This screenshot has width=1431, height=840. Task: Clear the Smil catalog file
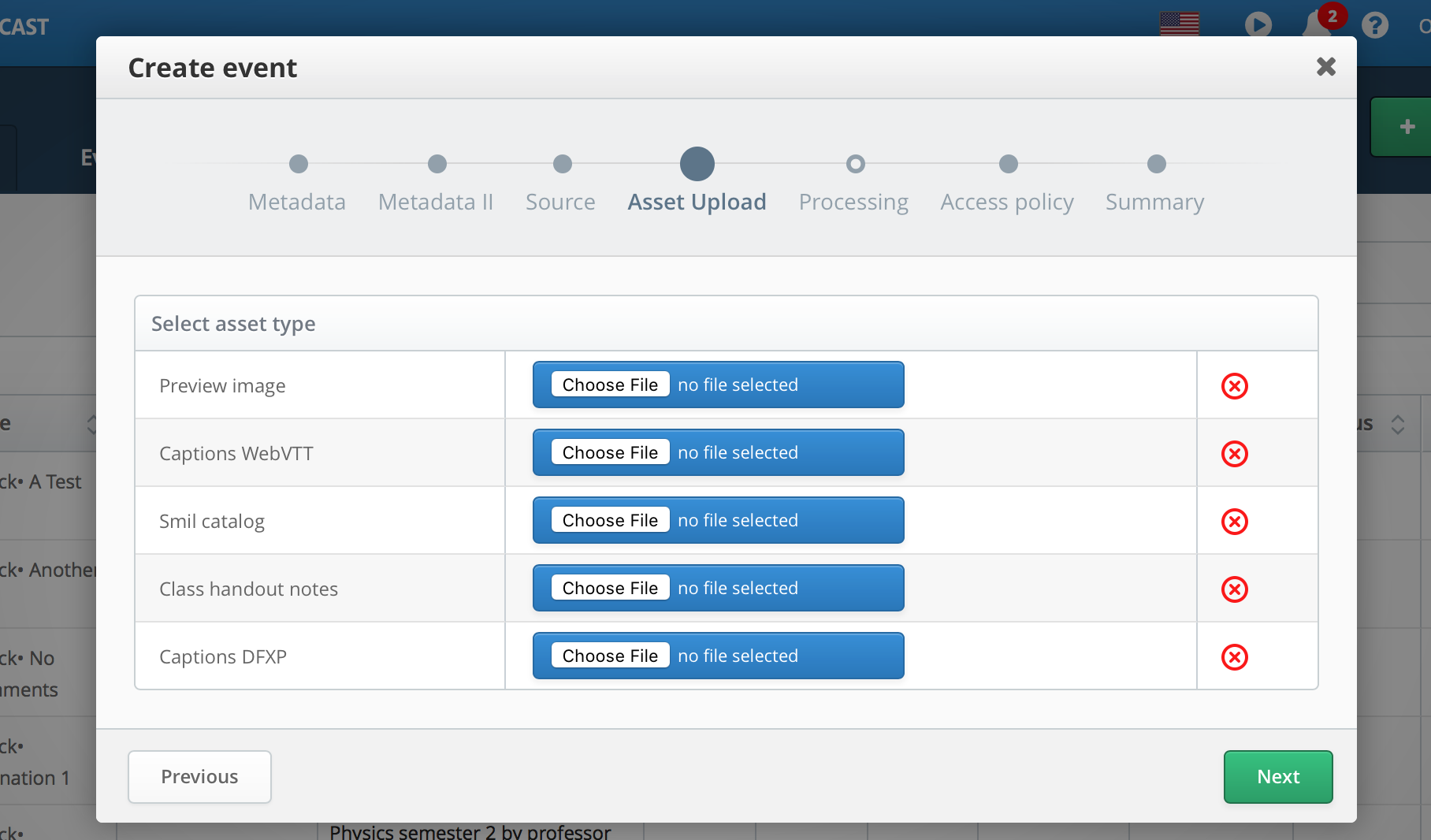point(1234,522)
